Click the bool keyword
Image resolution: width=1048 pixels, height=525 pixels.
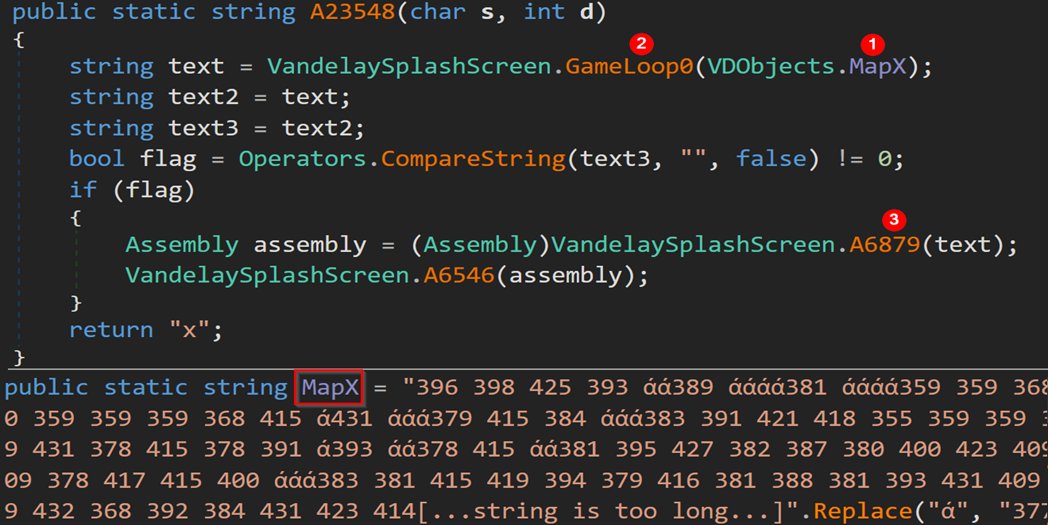coord(97,159)
